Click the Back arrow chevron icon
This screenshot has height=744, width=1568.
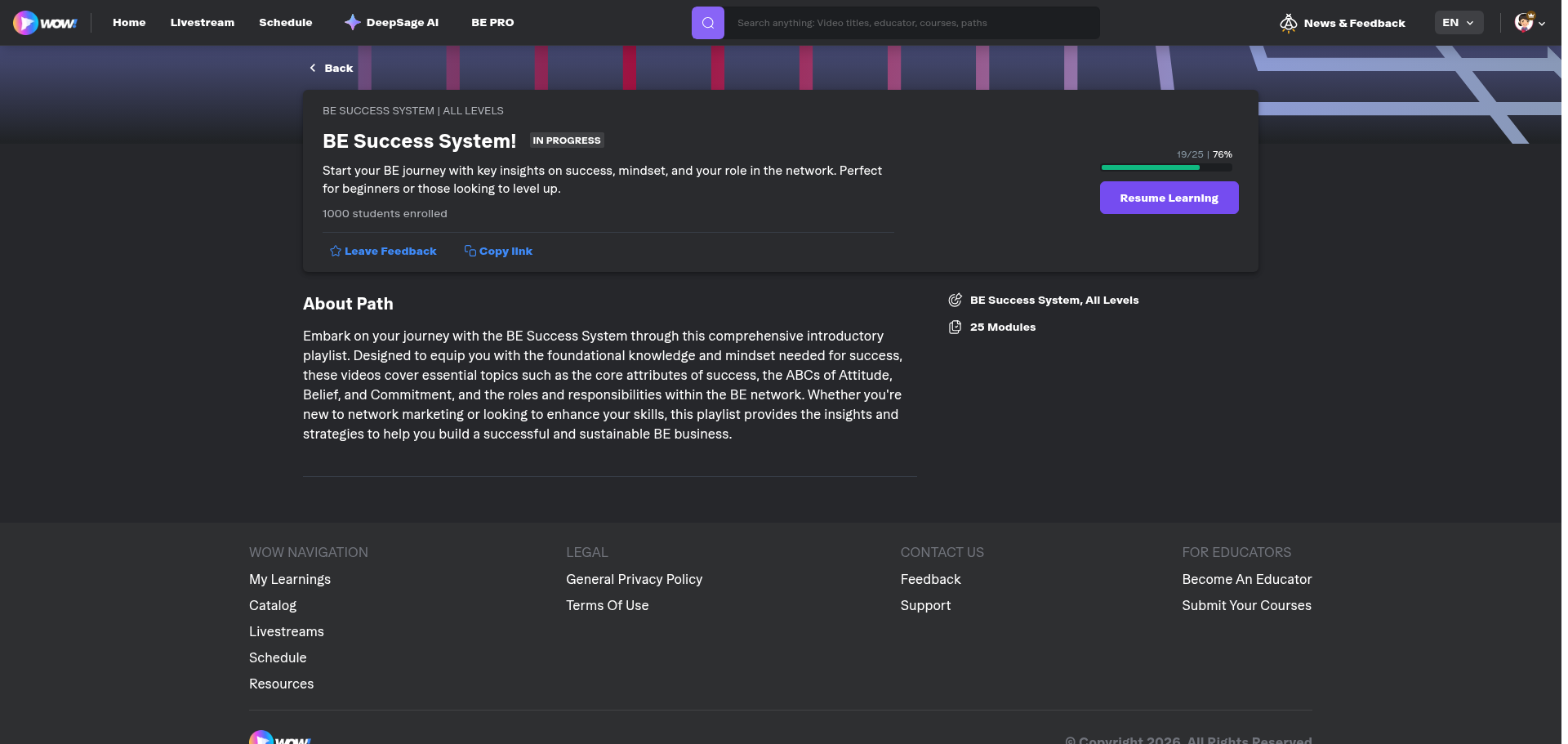[x=313, y=68]
